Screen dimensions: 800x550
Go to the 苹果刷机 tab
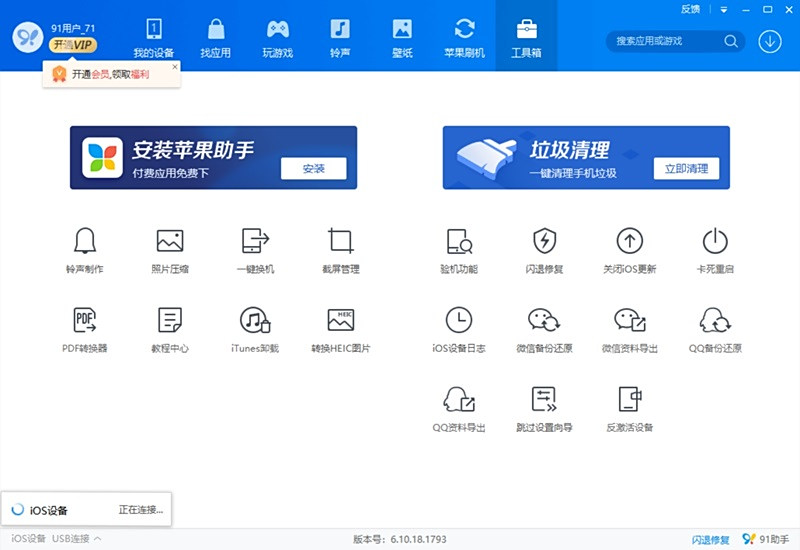pyautogui.click(x=464, y=37)
